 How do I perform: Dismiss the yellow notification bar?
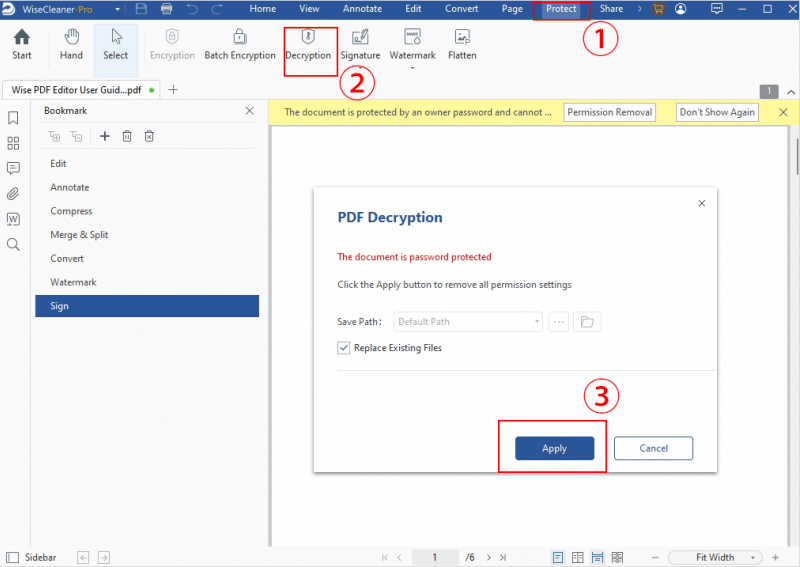pyautogui.click(x=784, y=112)
